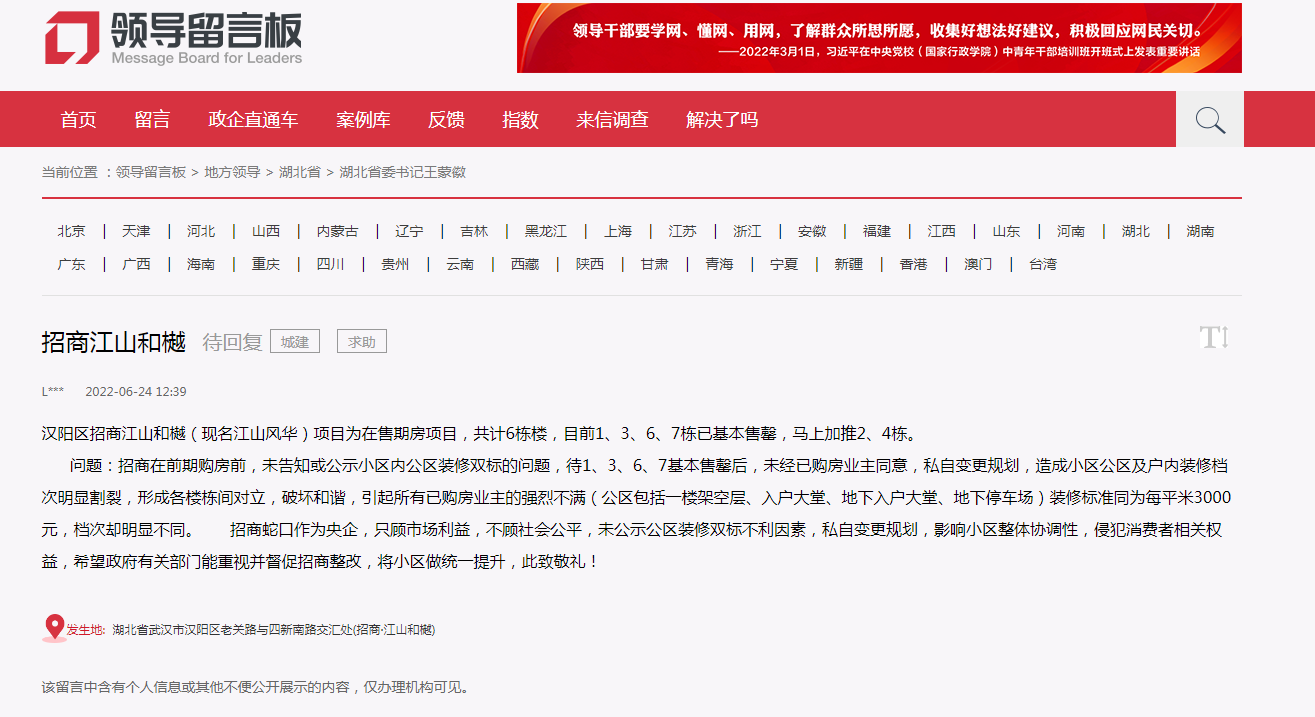Image resolution: width=1315 pixels, height=717 pixels.
Task: Select 台湾 from the region list
Action: (x=1043, y=264)
